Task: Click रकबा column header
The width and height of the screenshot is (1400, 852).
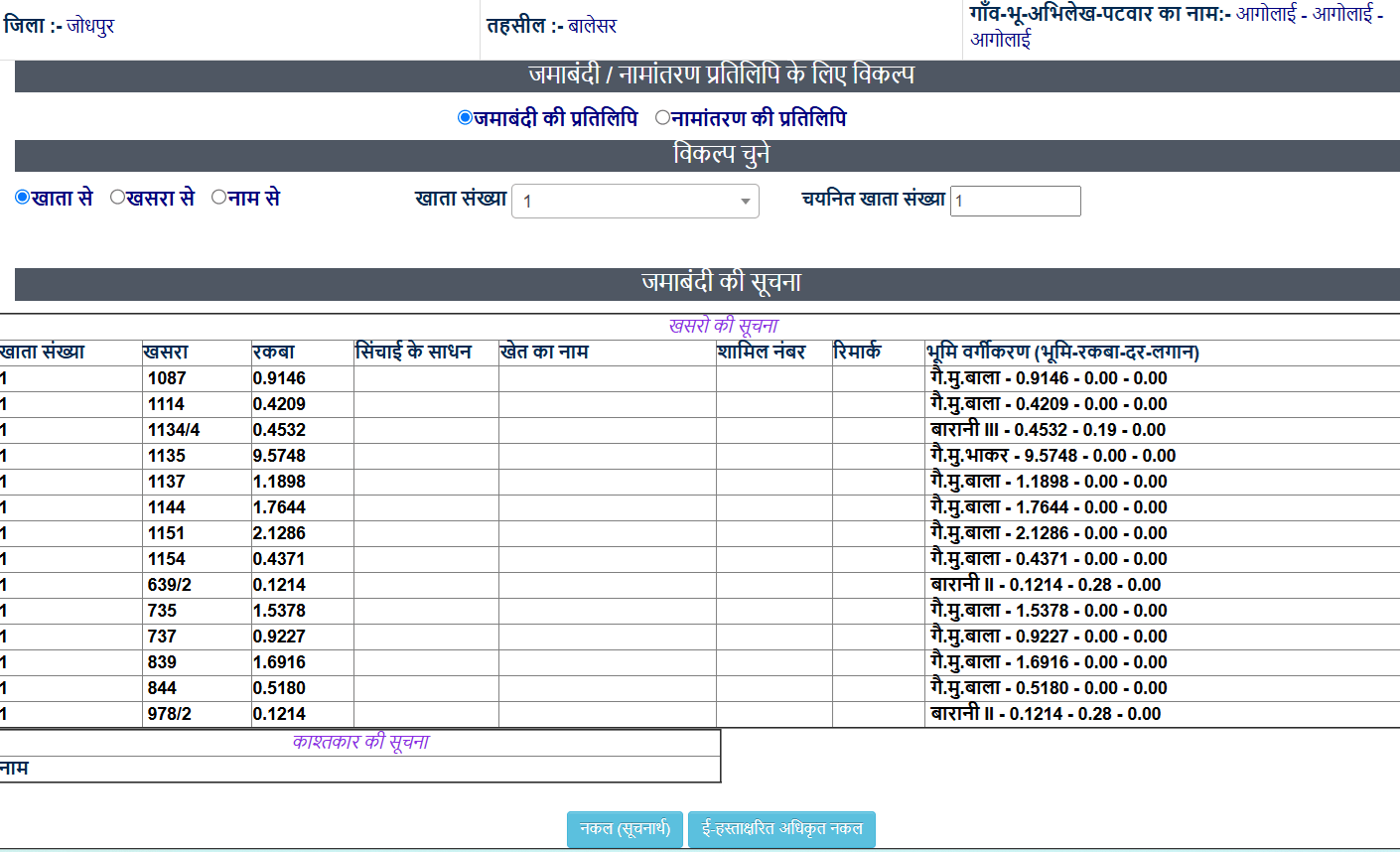Action: (x=273, y=353)
